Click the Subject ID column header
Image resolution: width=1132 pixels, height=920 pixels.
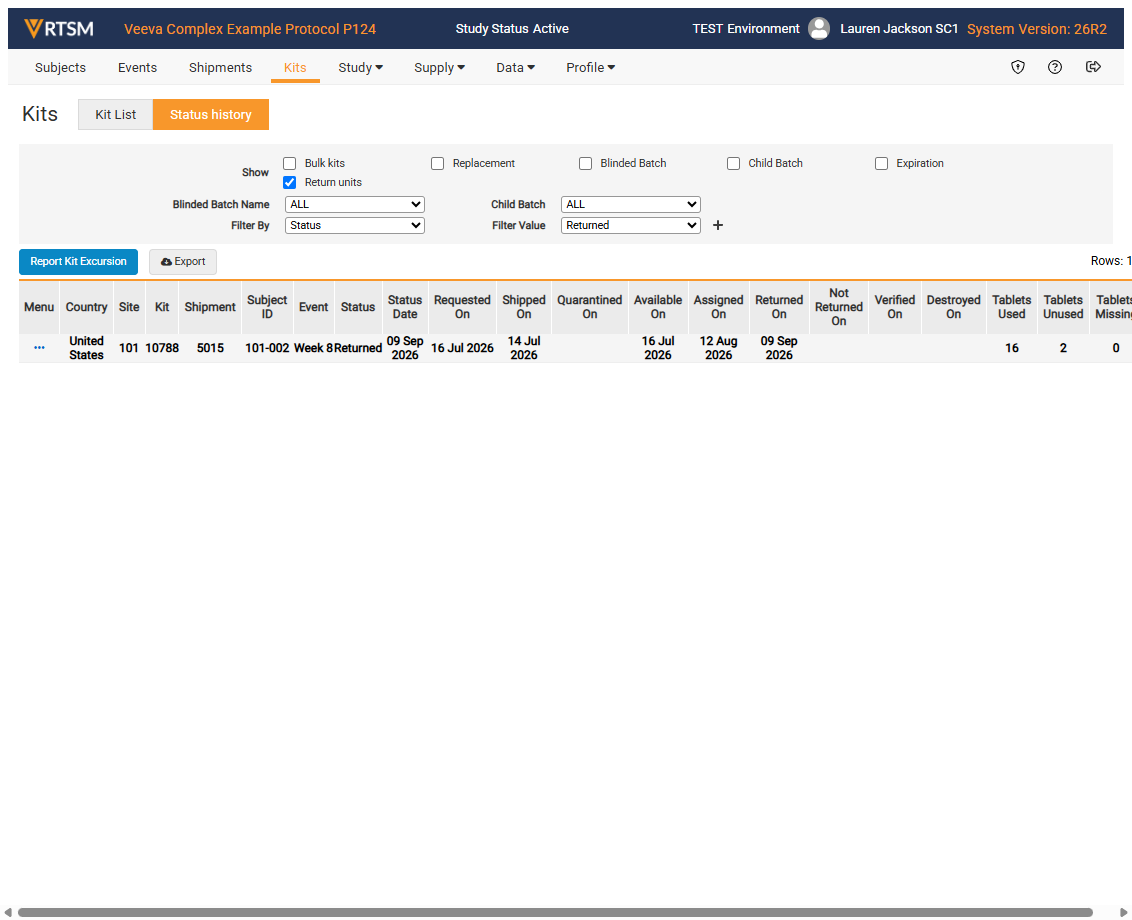tap(267, 307)
